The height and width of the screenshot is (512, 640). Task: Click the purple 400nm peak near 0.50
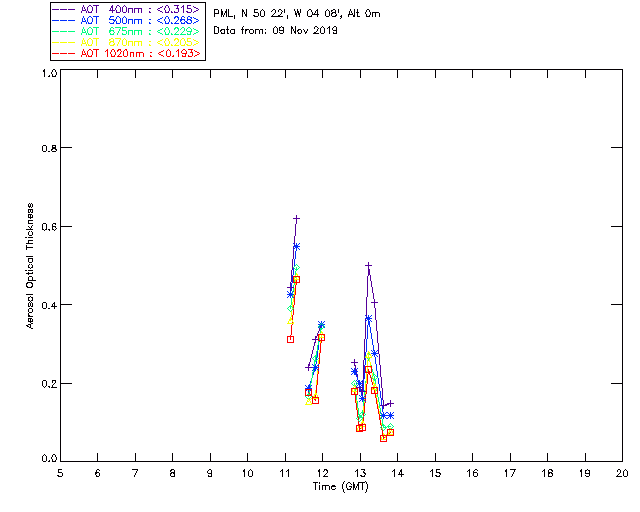(x=369, y=266)
